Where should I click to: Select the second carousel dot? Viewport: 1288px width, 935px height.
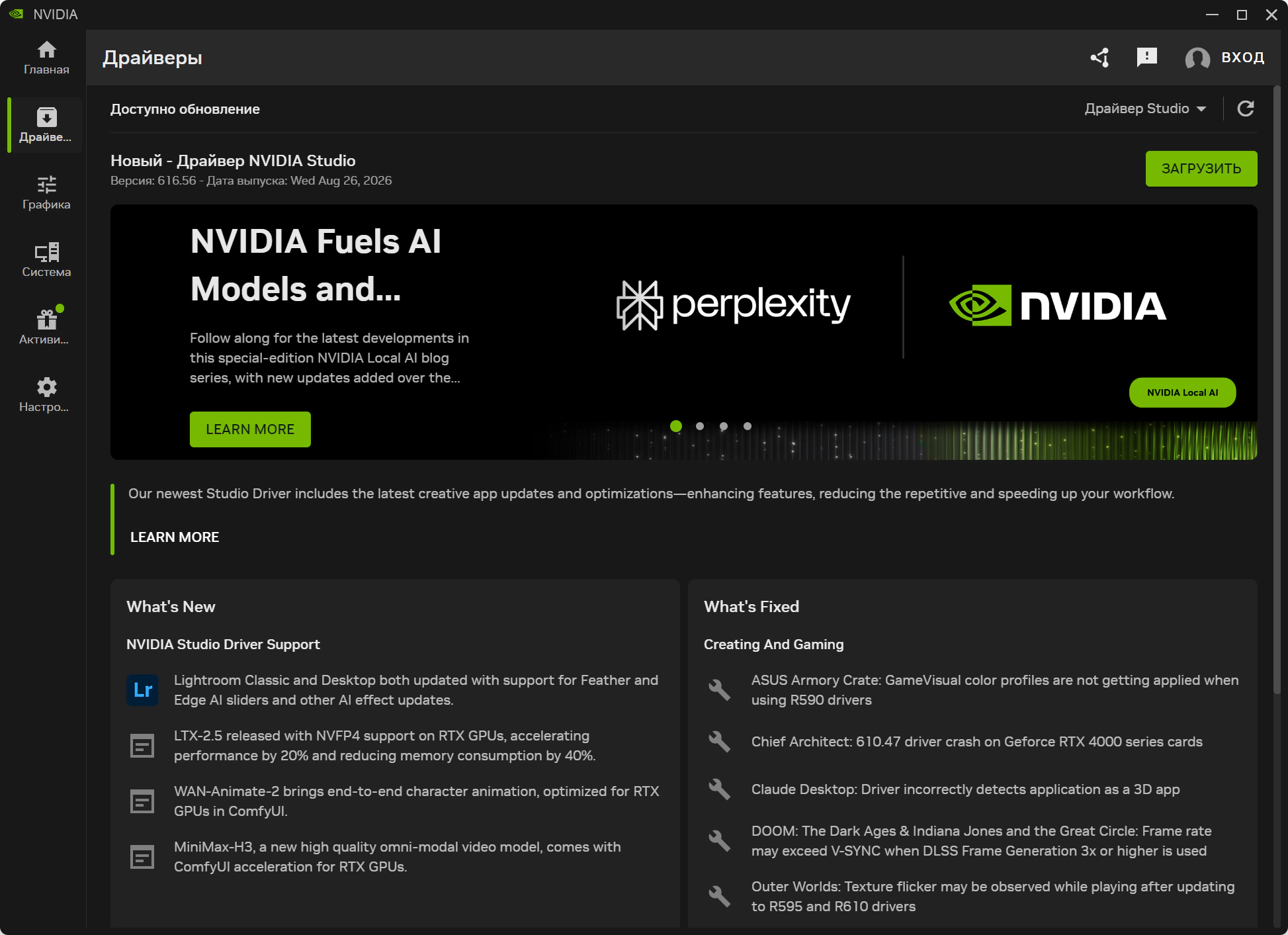tap(700, 426)
